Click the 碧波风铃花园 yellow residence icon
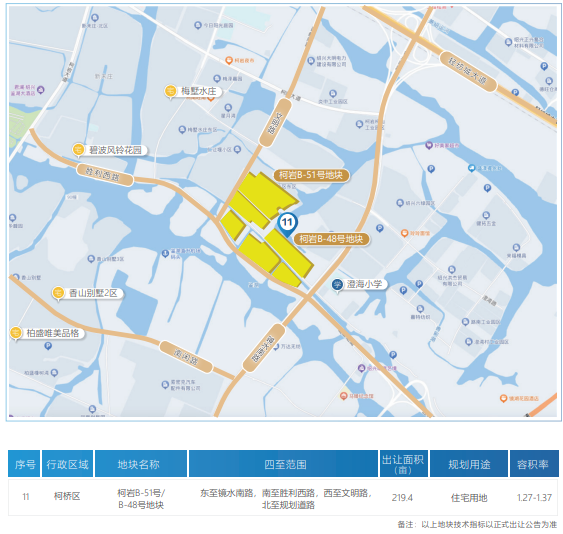Screen dimensions: 563x534 pyautogui.click(x=78, y=150)
